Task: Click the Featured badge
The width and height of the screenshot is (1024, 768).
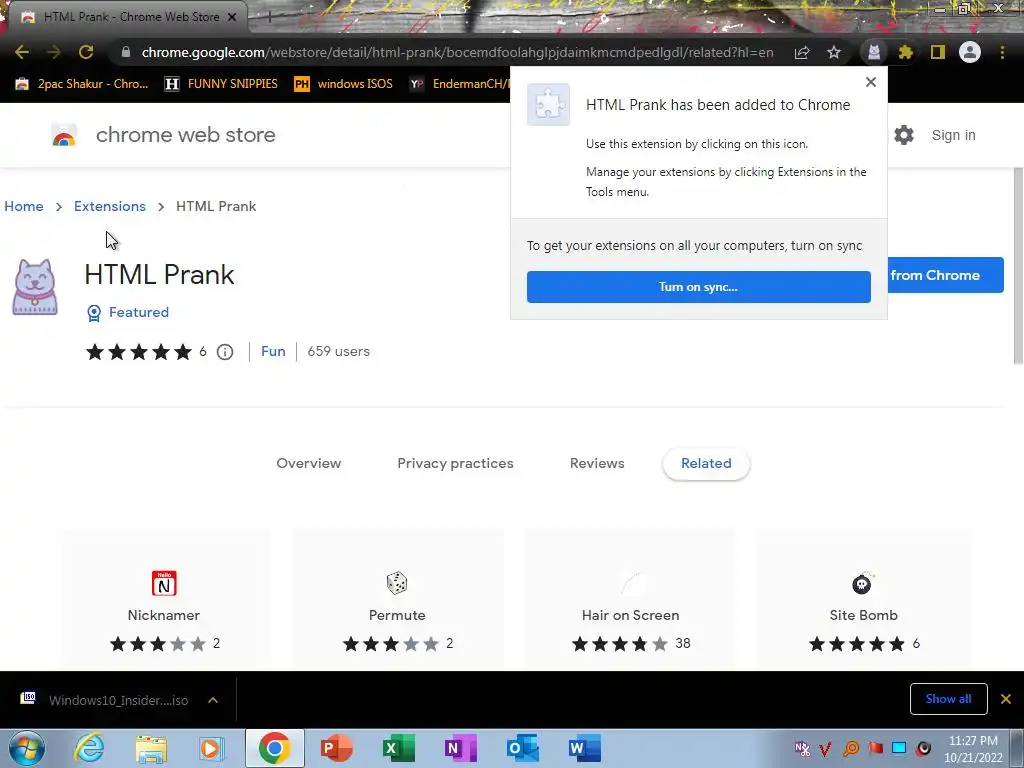Action: [x=128, y=313]
